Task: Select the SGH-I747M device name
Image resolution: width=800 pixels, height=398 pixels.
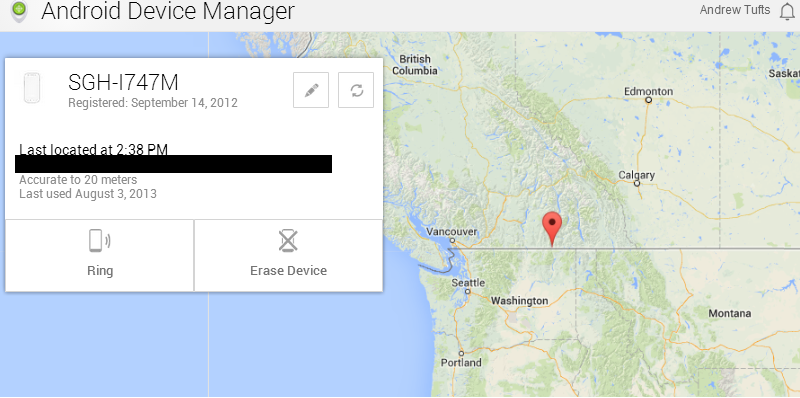Action: coord(123,83)
